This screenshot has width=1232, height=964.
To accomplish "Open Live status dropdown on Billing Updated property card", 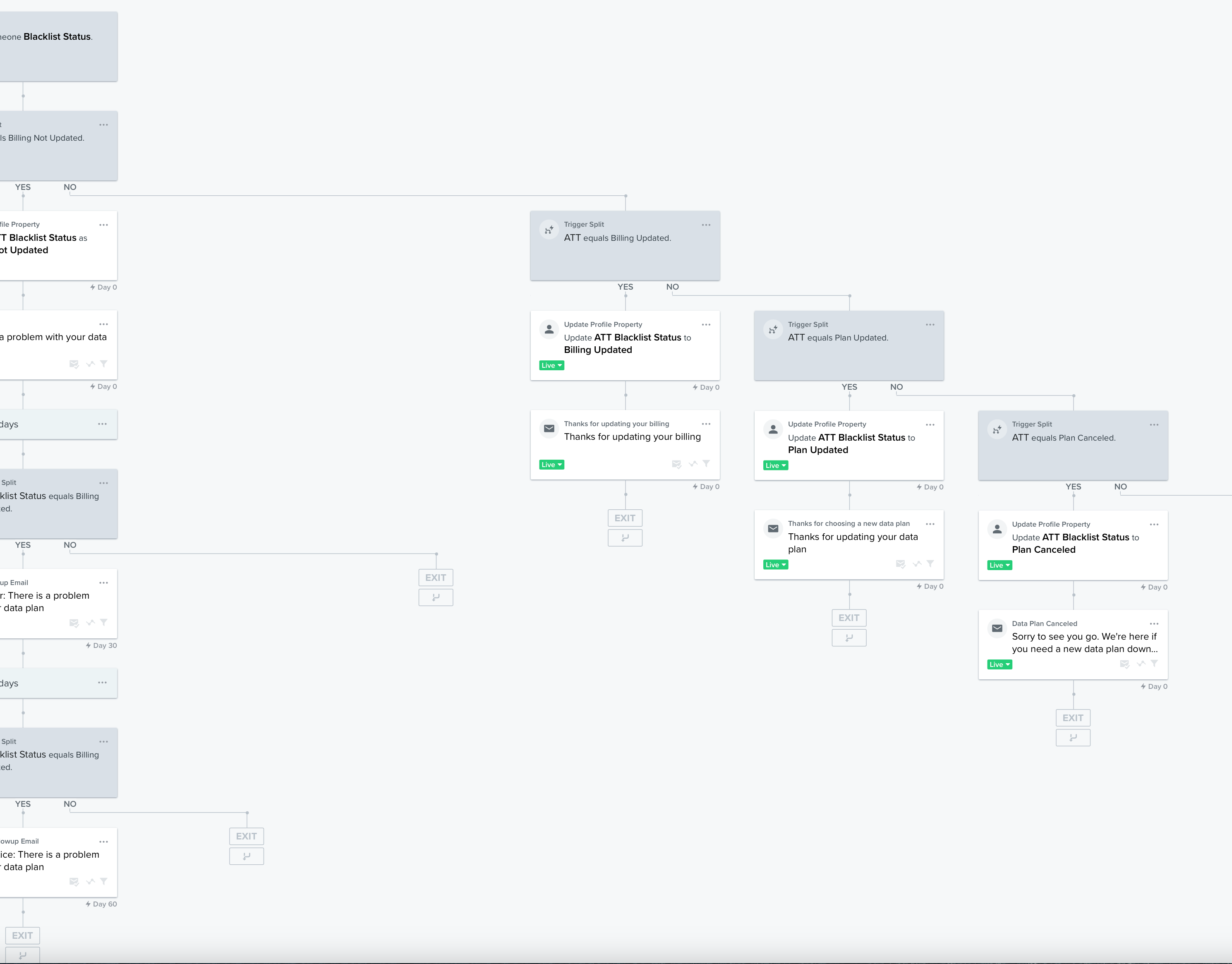I will coord(551,366).
